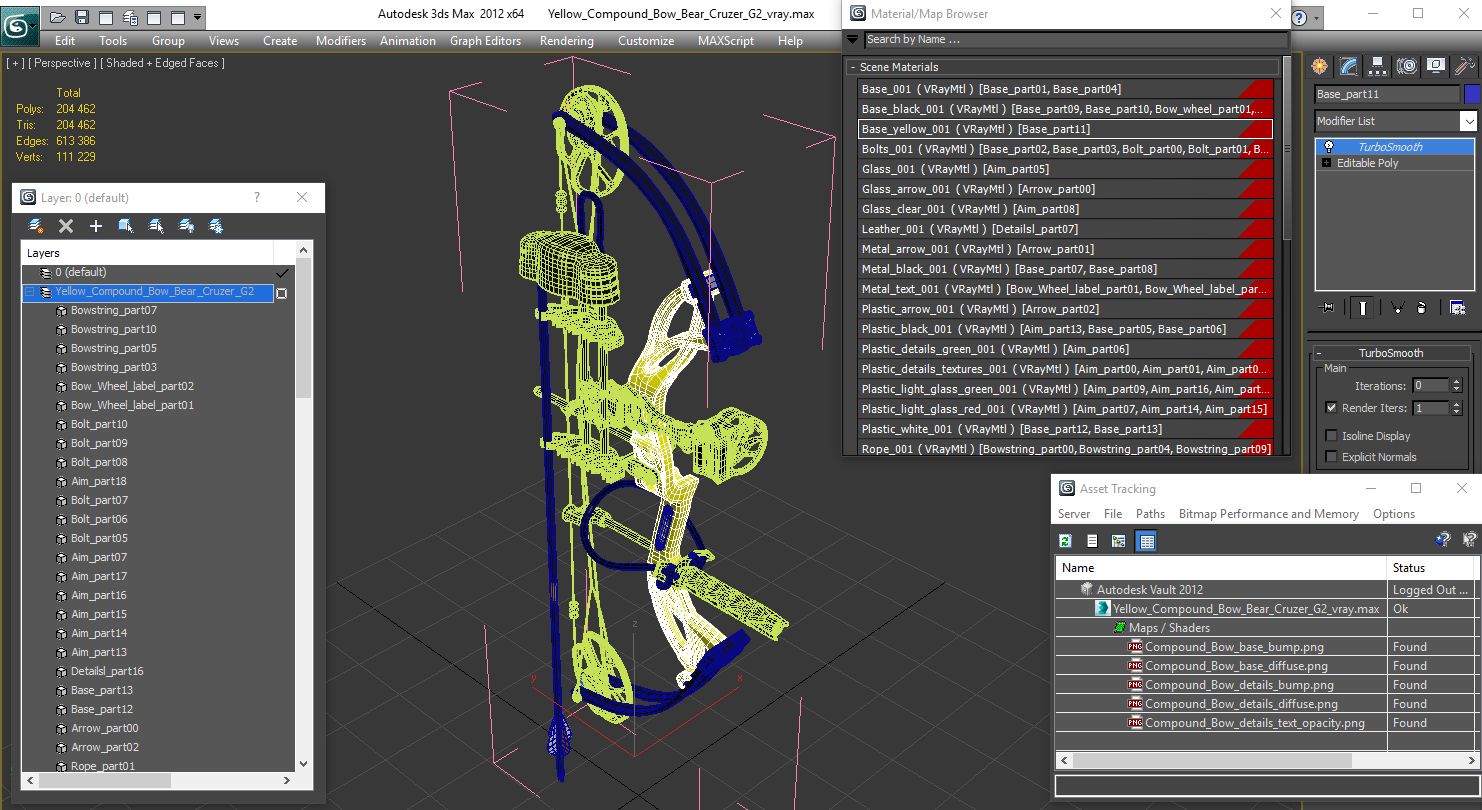1482x810 pixels.
Task: Open Bitmap Performance and Memory menu
Action: pyautogui.click(x=1268, y=514)
